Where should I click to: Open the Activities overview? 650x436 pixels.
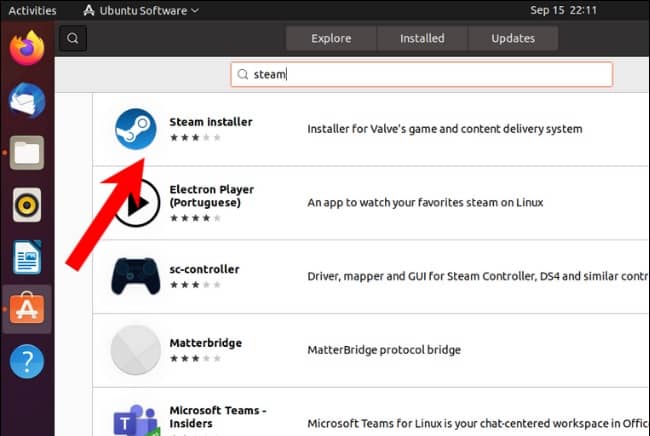click(32, 10)
